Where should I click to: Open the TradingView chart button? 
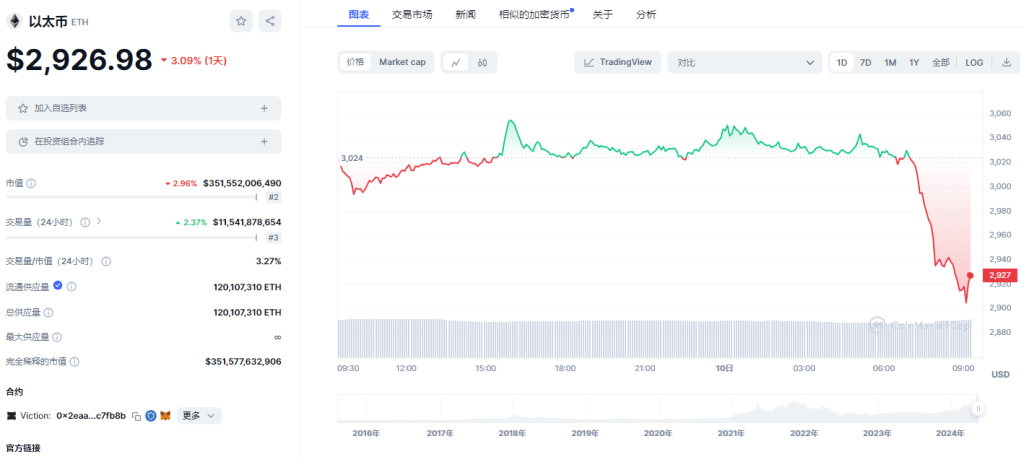pos(618,62)
